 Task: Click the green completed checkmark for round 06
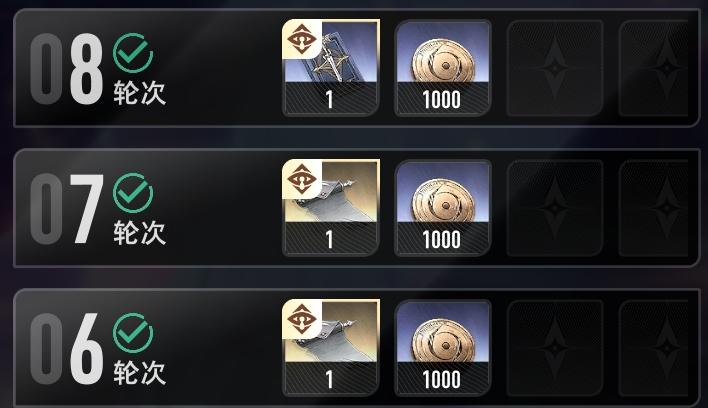click(133, 333)
